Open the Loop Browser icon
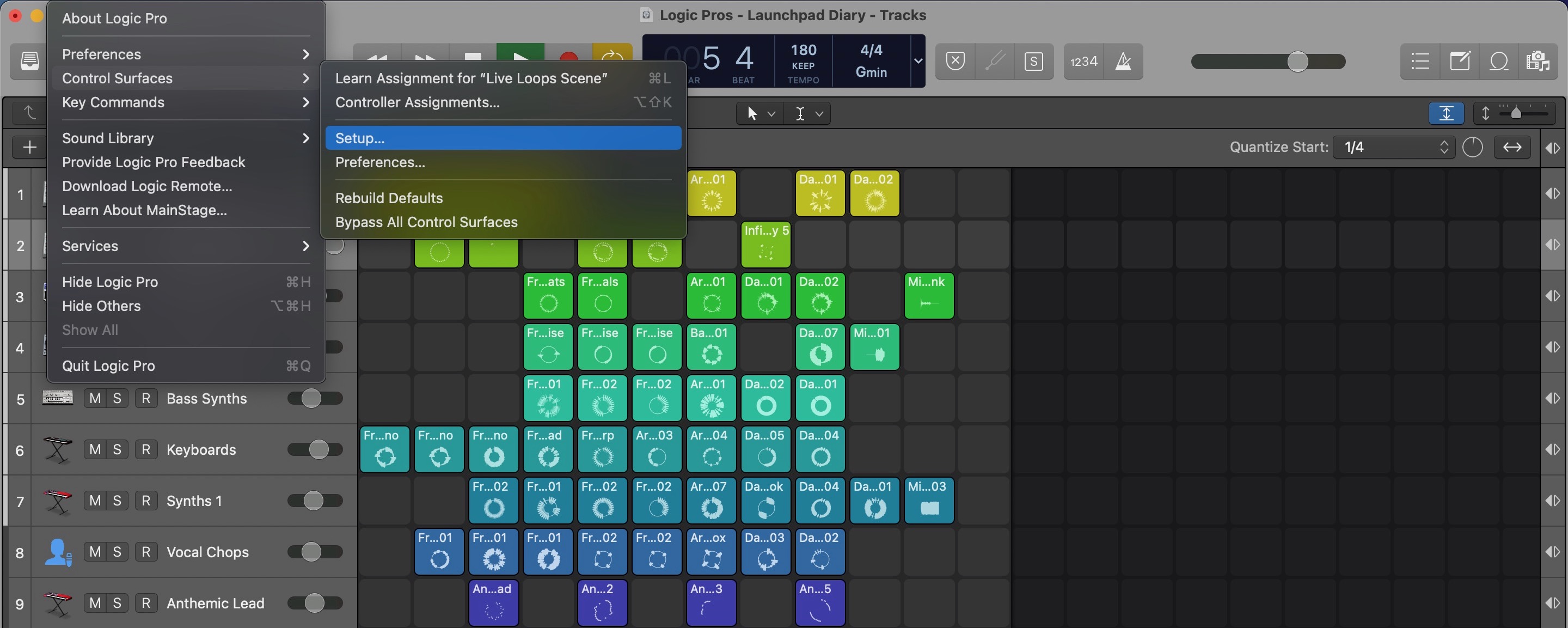 pos(1499,62)
